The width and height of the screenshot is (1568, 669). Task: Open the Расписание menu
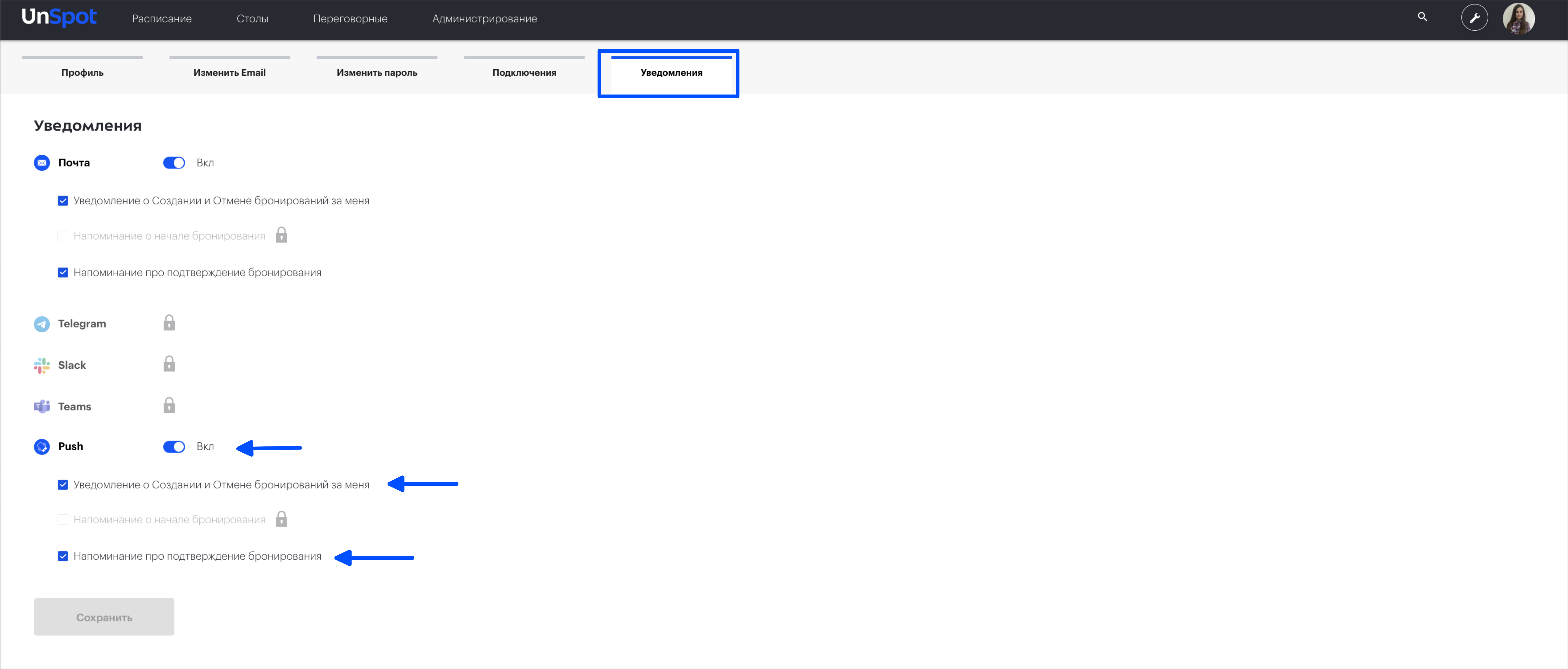click(x=162, y=19)
